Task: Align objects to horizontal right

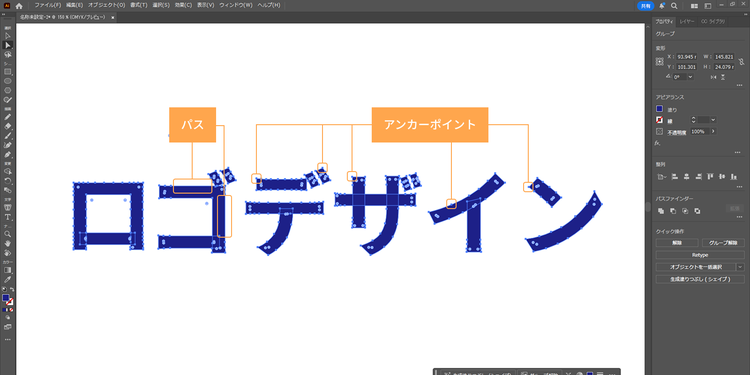Action: 698,176
